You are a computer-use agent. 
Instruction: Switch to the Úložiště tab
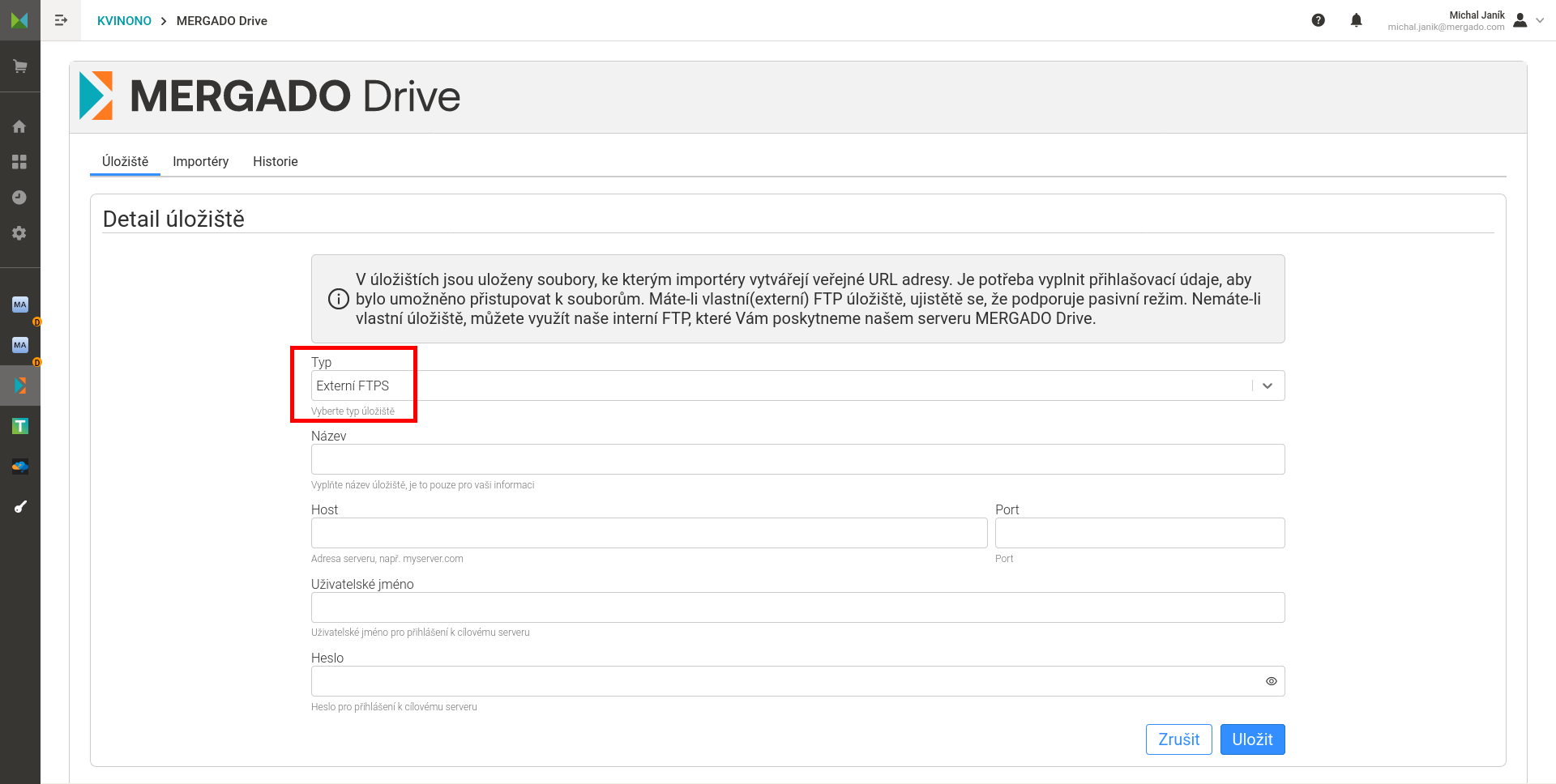pyautogui.click(x=125, y=161)
